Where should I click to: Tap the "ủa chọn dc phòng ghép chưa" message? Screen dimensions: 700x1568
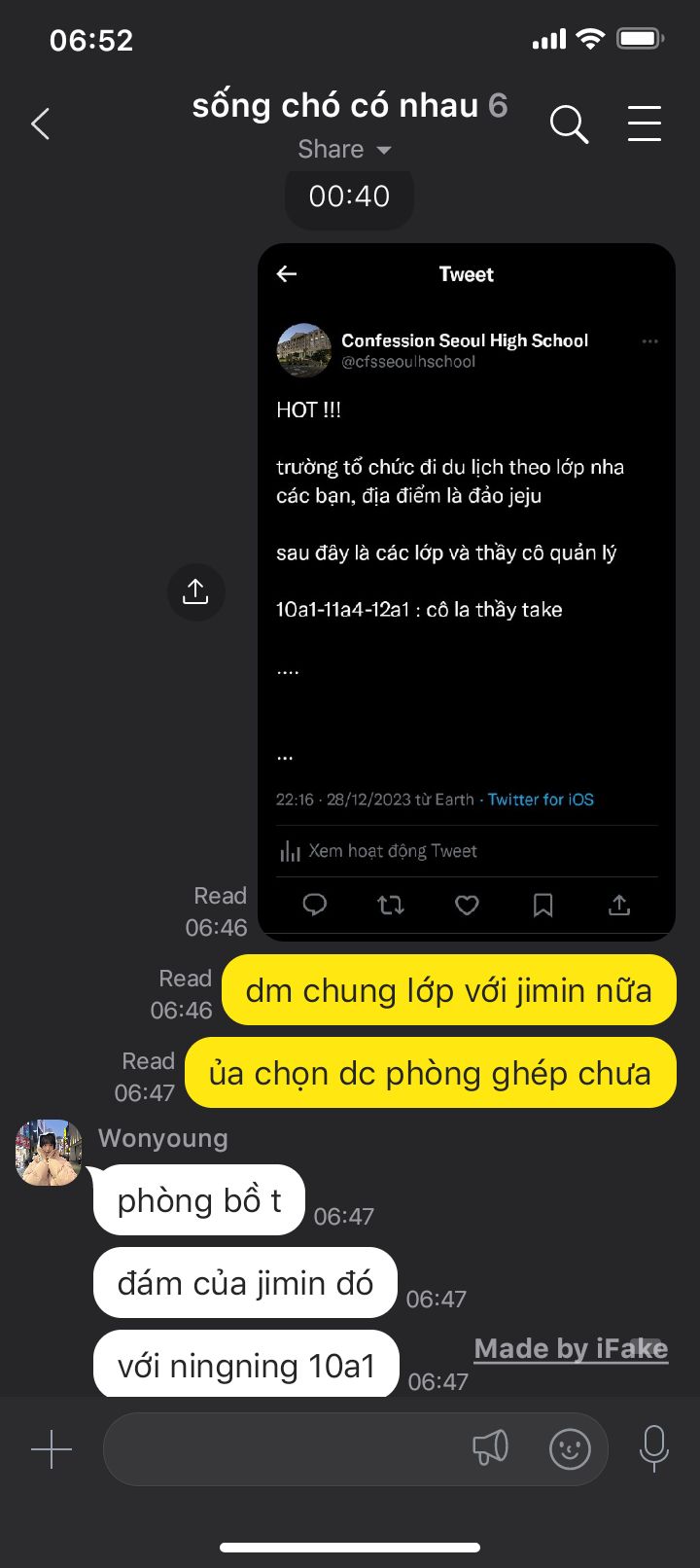(430, 1073)
